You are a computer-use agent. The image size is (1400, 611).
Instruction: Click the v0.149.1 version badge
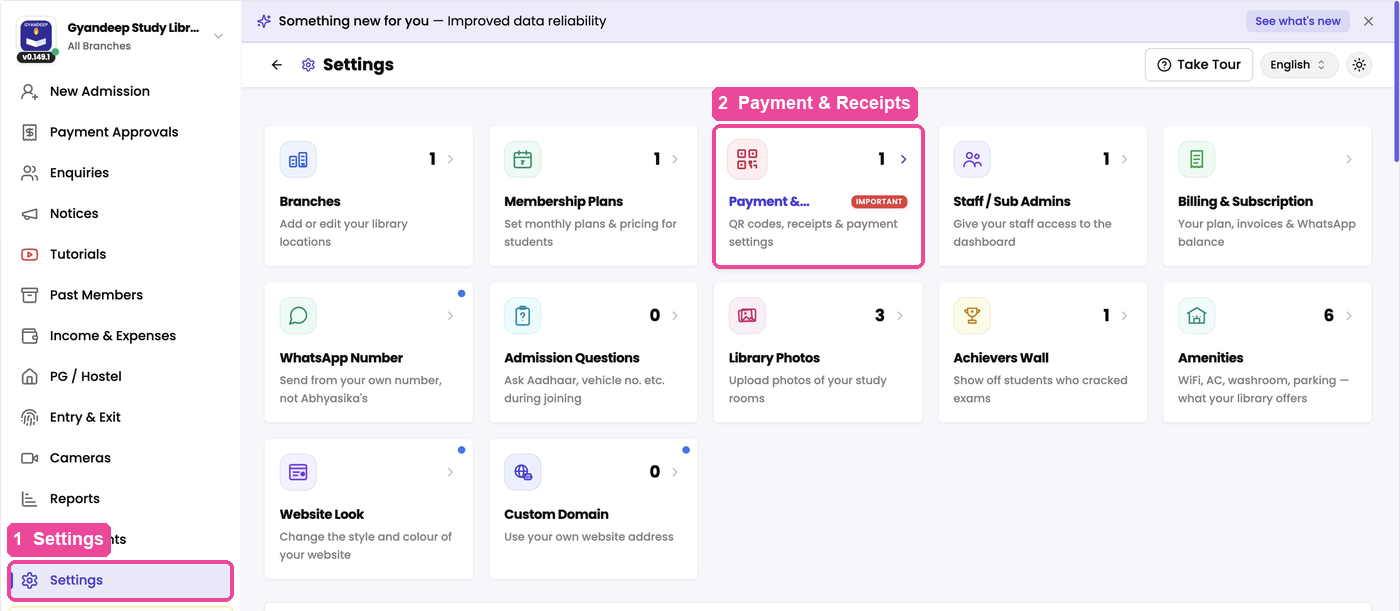click(37, 57)
